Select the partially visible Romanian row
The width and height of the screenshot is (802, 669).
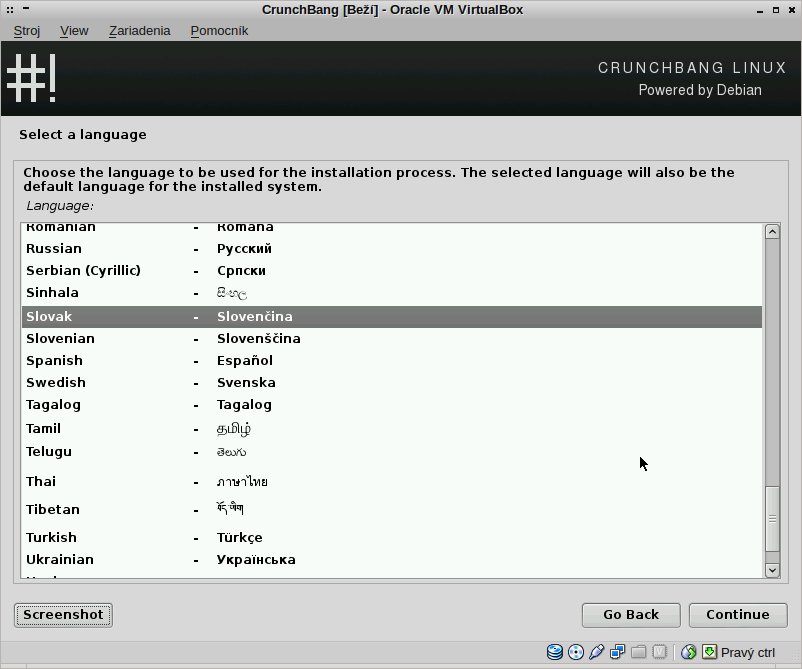(x=392, y=229)
